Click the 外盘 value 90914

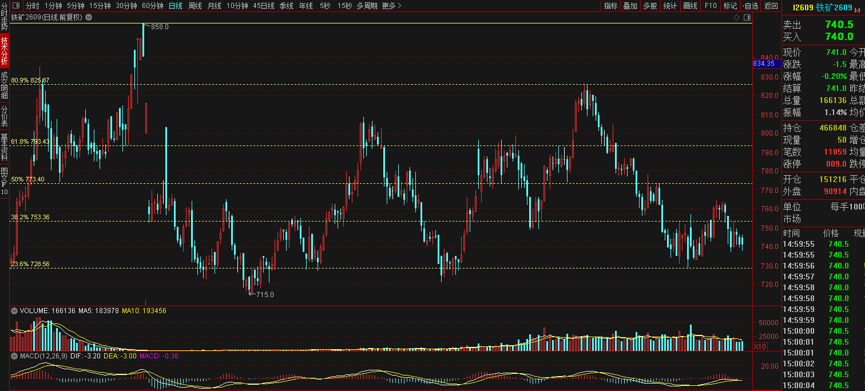click(836, 191)
